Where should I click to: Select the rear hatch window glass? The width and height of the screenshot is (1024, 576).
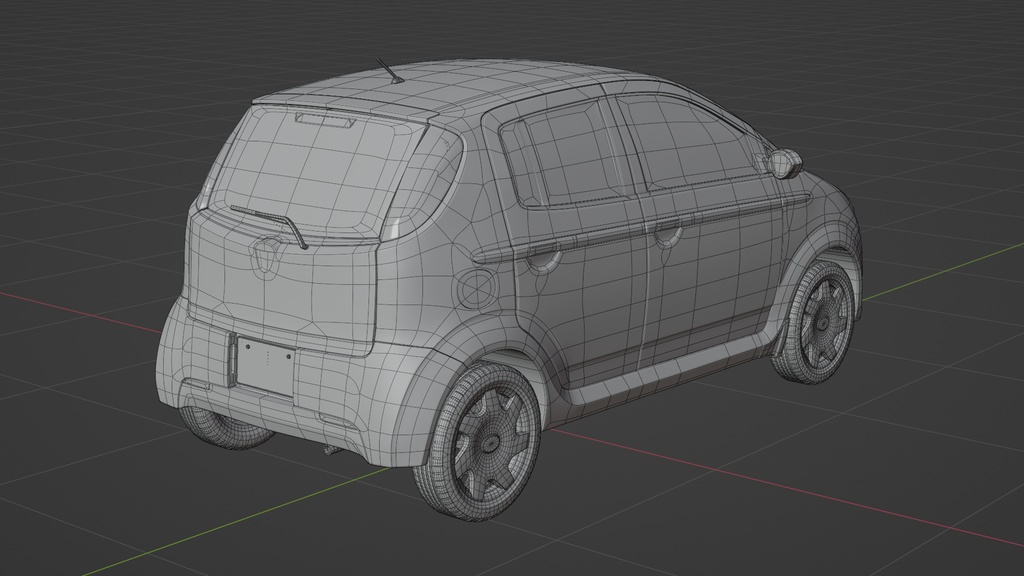(310, 170)
